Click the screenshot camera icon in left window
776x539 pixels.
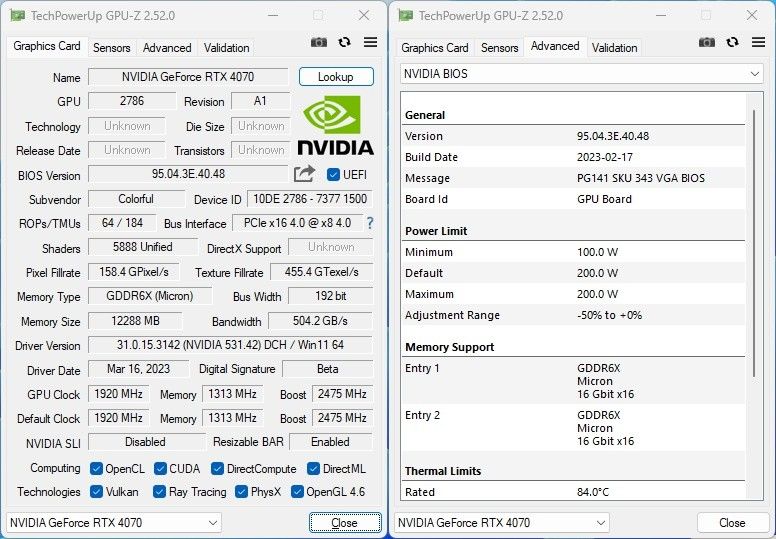(319, 43)
